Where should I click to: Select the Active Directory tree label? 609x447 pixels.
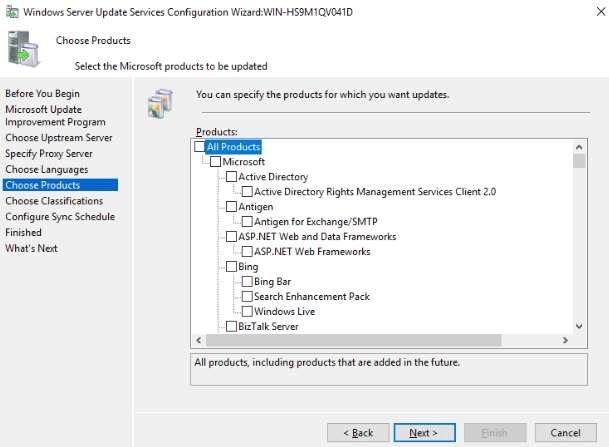coord(273,177)
